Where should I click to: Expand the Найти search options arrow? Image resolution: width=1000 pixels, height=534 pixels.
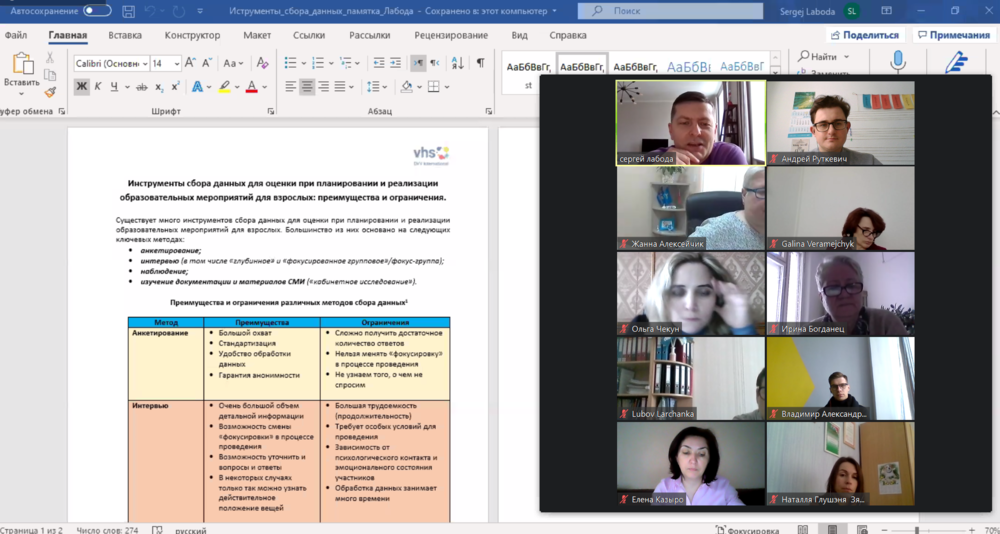pyautogui.click(x=847, y=57)
